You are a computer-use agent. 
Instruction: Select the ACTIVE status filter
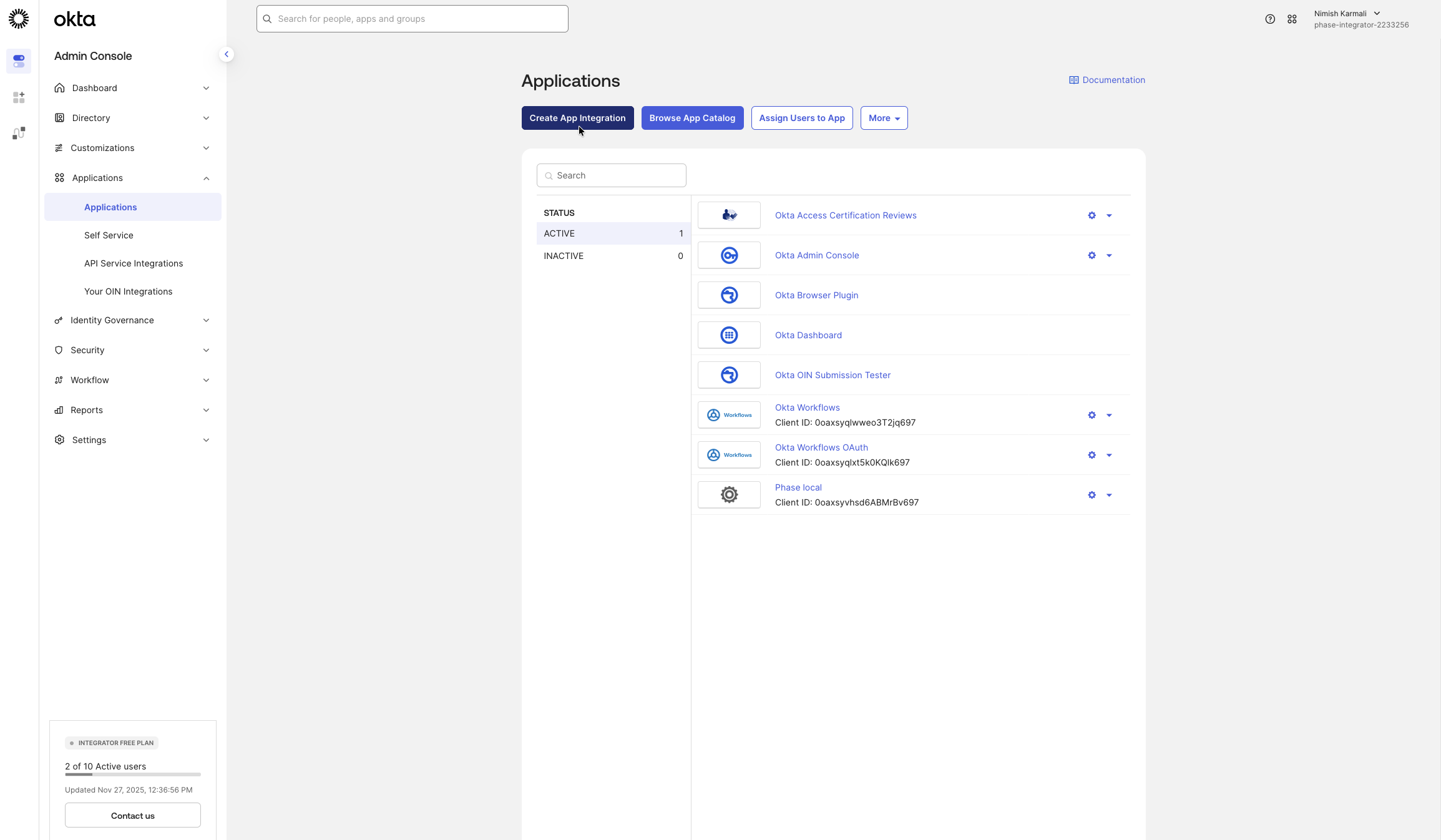pyautogui.click(x=612, y=233)
